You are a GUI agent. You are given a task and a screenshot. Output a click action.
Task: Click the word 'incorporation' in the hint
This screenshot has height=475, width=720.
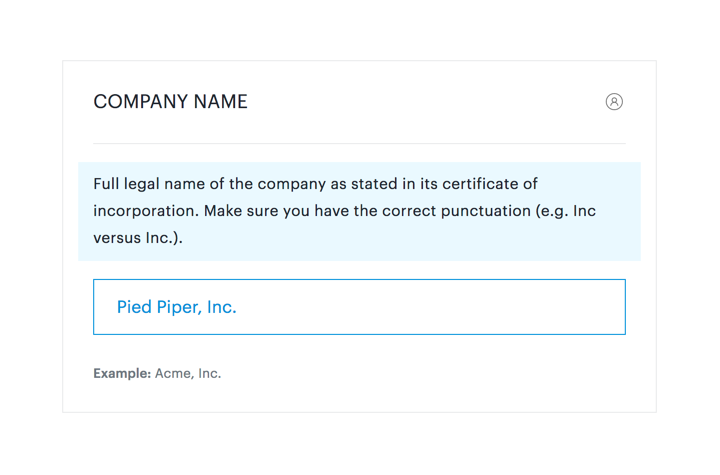(x=146, y=211)
